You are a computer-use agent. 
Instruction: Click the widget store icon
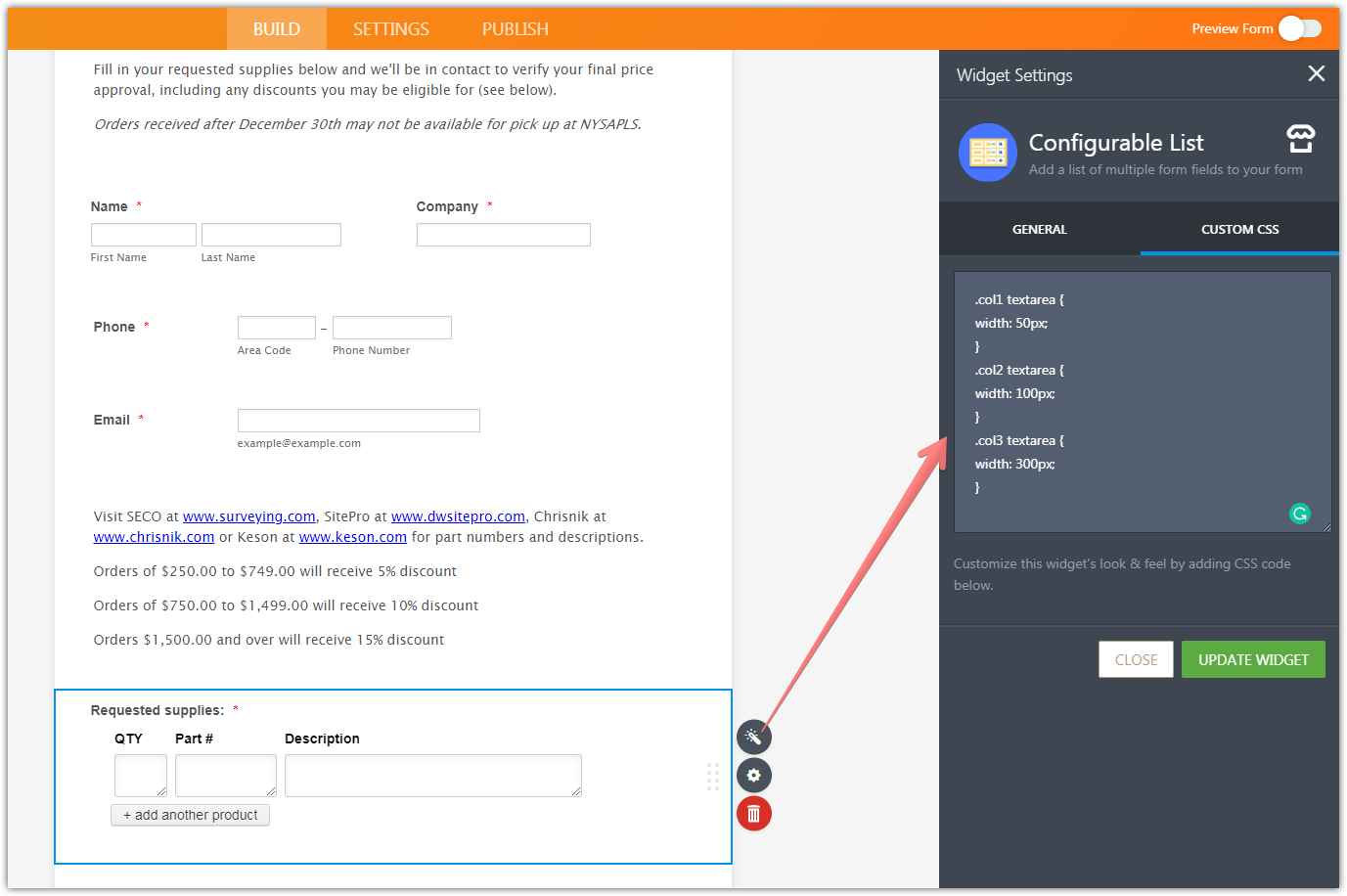coord(1300,139)
